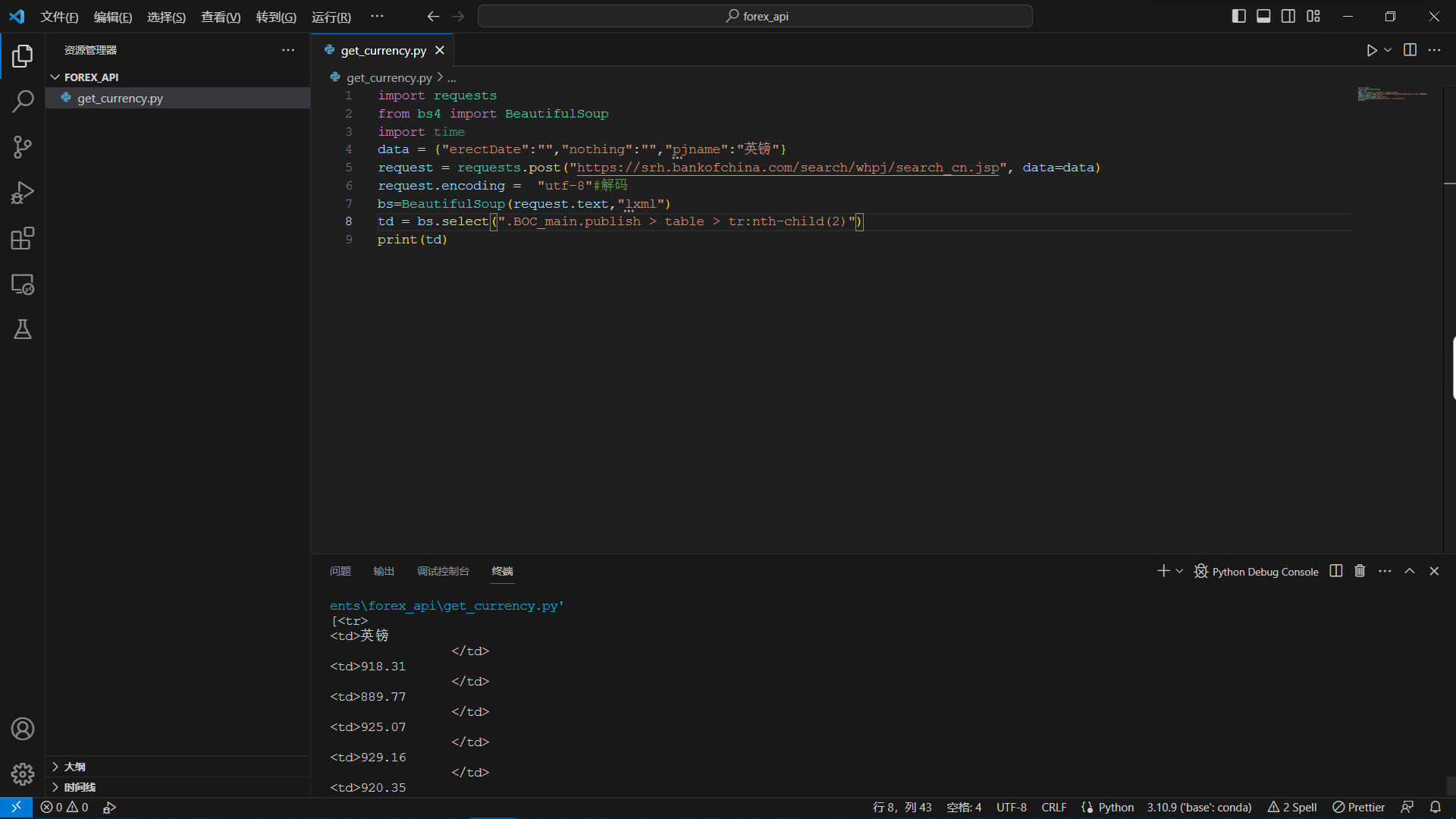The height and width of the screenshot is (819, 1456).
Task: Change the CRLF end of line setting
Action: 1054,808
